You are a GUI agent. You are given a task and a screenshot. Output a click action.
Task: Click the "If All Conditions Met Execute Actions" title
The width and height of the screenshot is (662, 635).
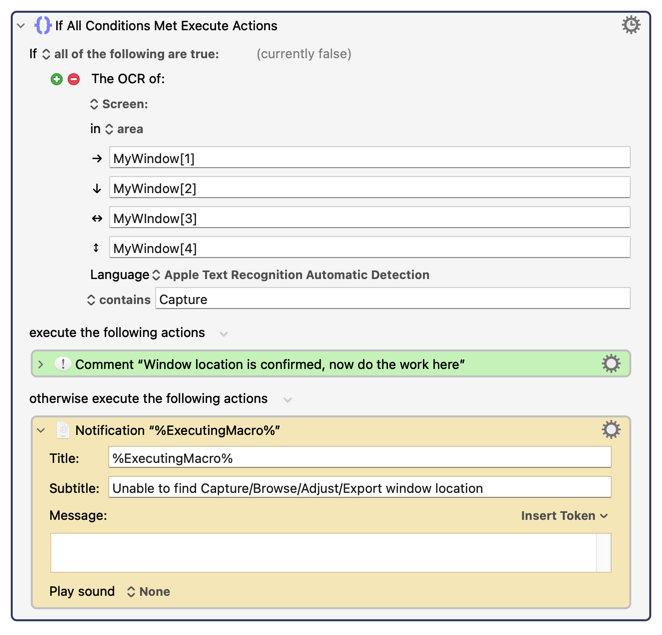click(166, 26)
